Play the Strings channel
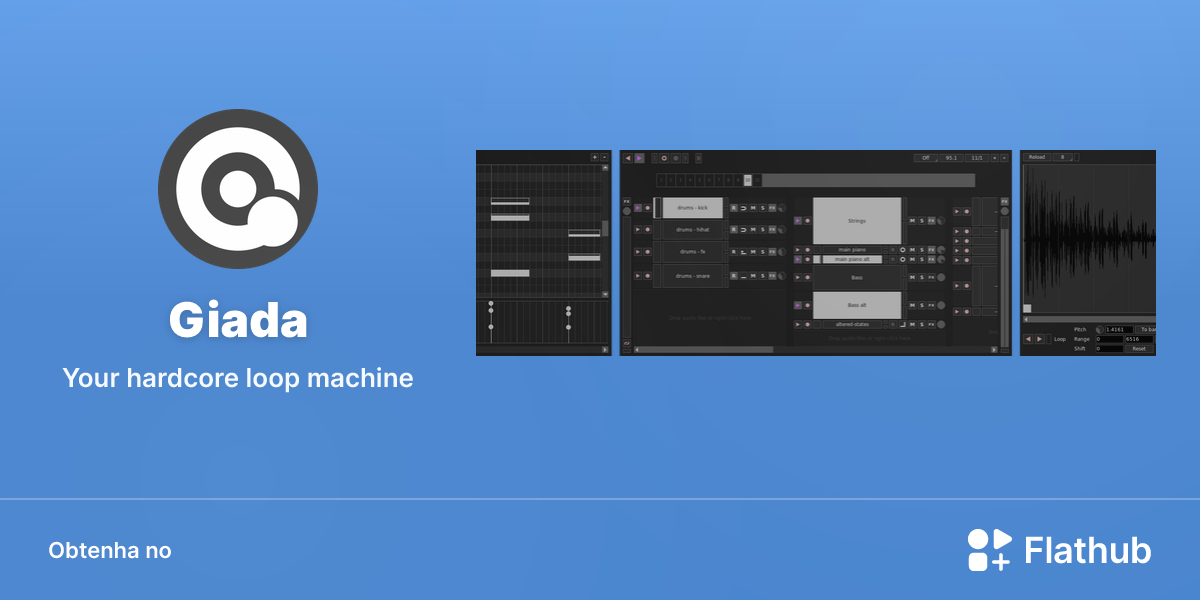Viewport: 1200px width, 600px height. click(798, 221)
